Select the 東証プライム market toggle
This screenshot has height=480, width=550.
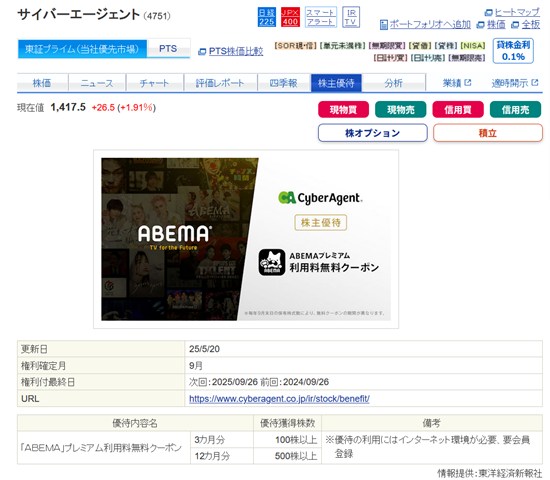pyautogui.click(x=82, y=49)
